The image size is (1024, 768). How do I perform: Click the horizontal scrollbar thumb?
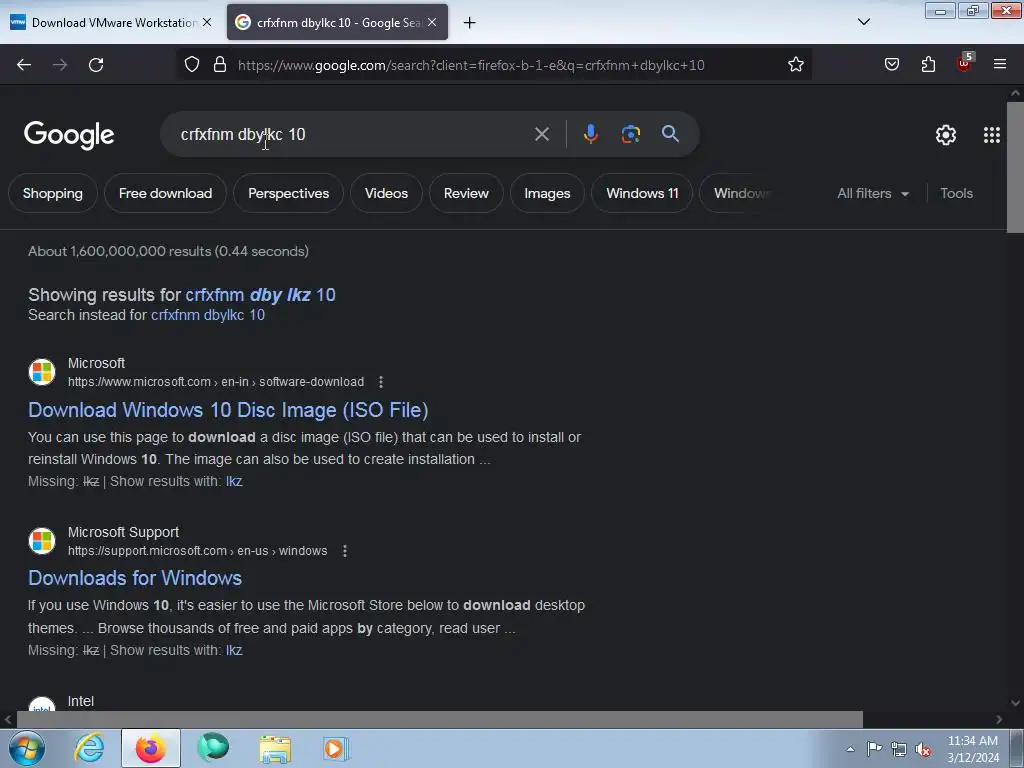[440, 720]
